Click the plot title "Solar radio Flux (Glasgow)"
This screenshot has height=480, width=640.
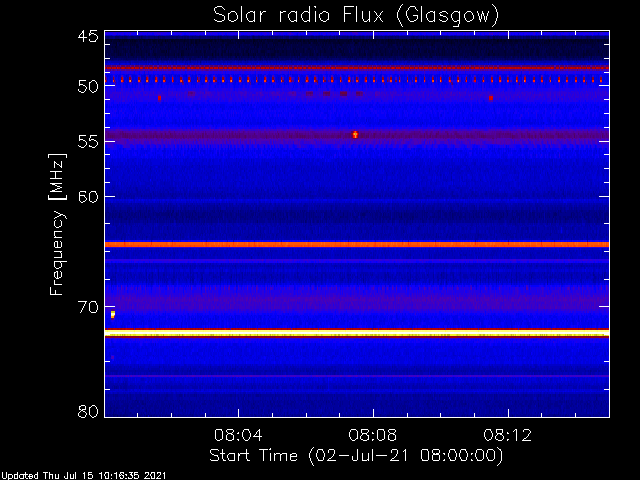356,16
